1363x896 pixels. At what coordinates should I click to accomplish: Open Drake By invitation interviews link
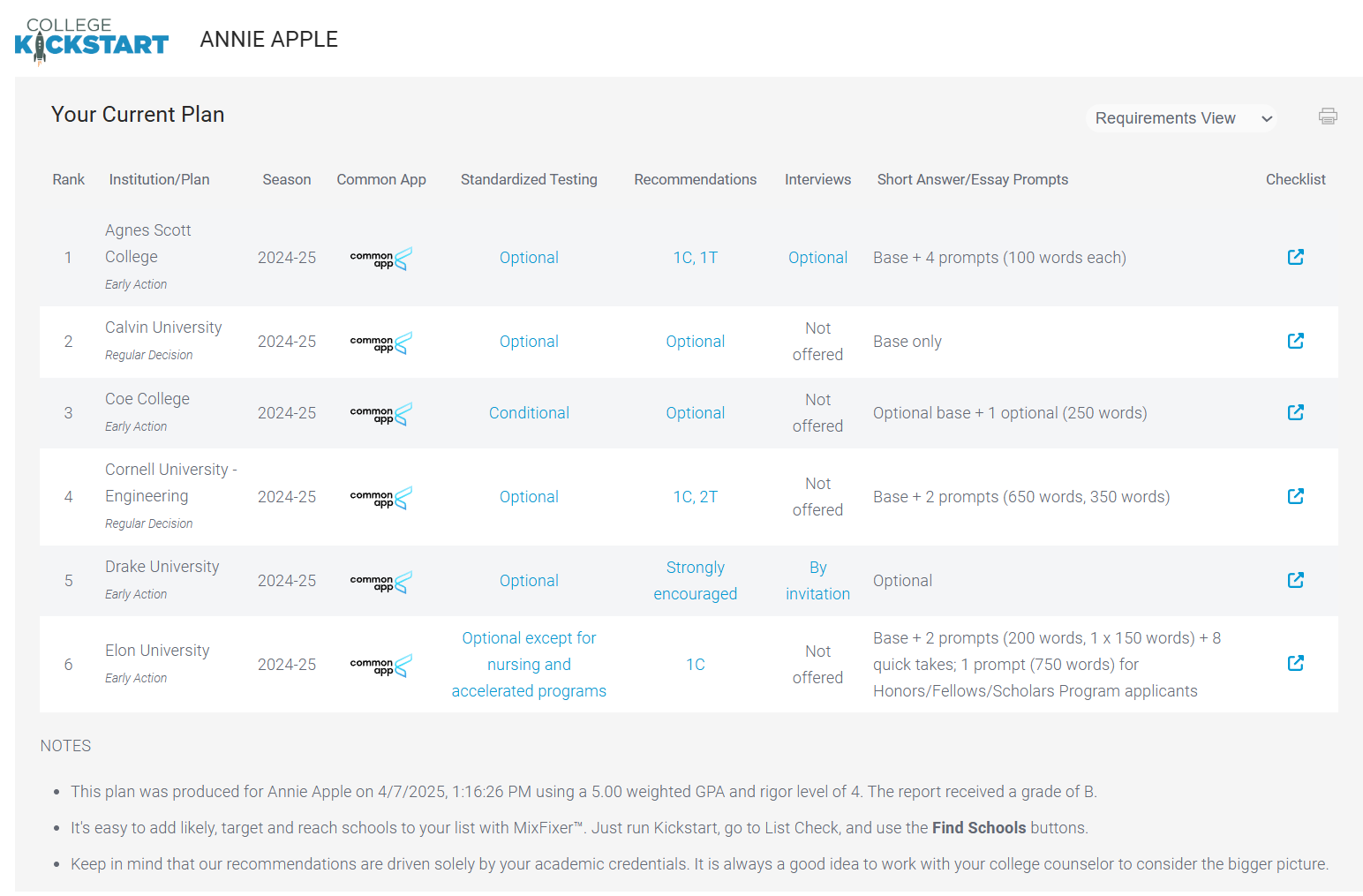(x=817, y=581)
